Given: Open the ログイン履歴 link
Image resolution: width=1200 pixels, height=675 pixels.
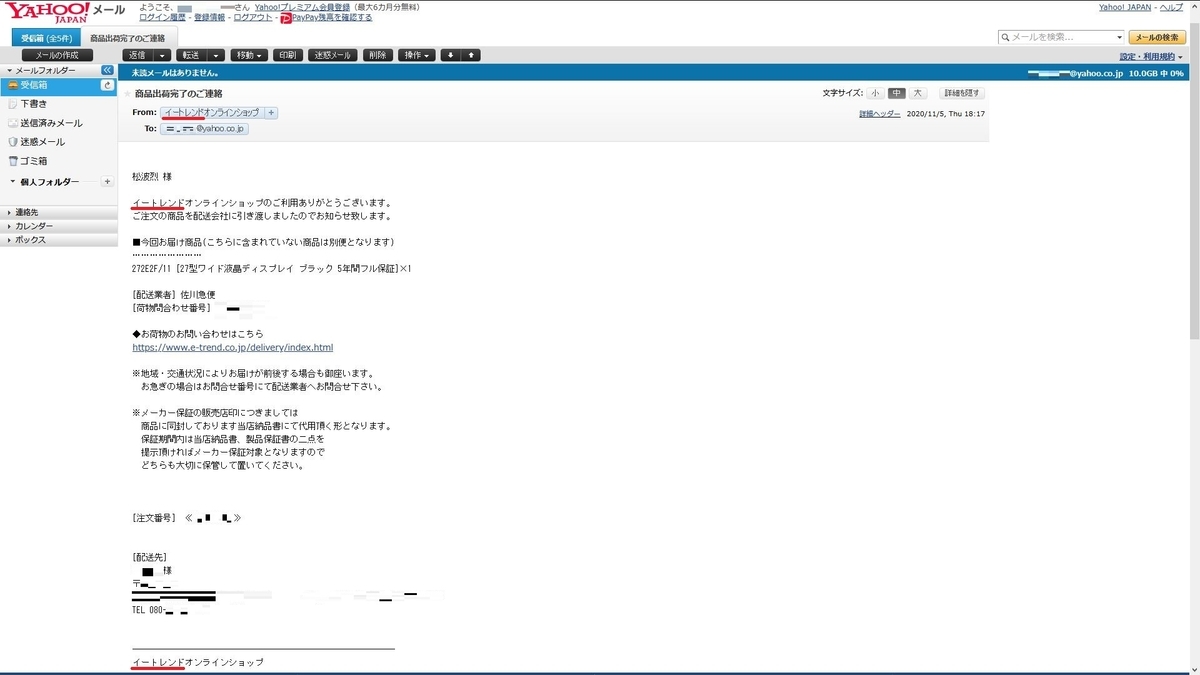Looking at the screenshot, I should pyautogui.click(x=160, y=18).
